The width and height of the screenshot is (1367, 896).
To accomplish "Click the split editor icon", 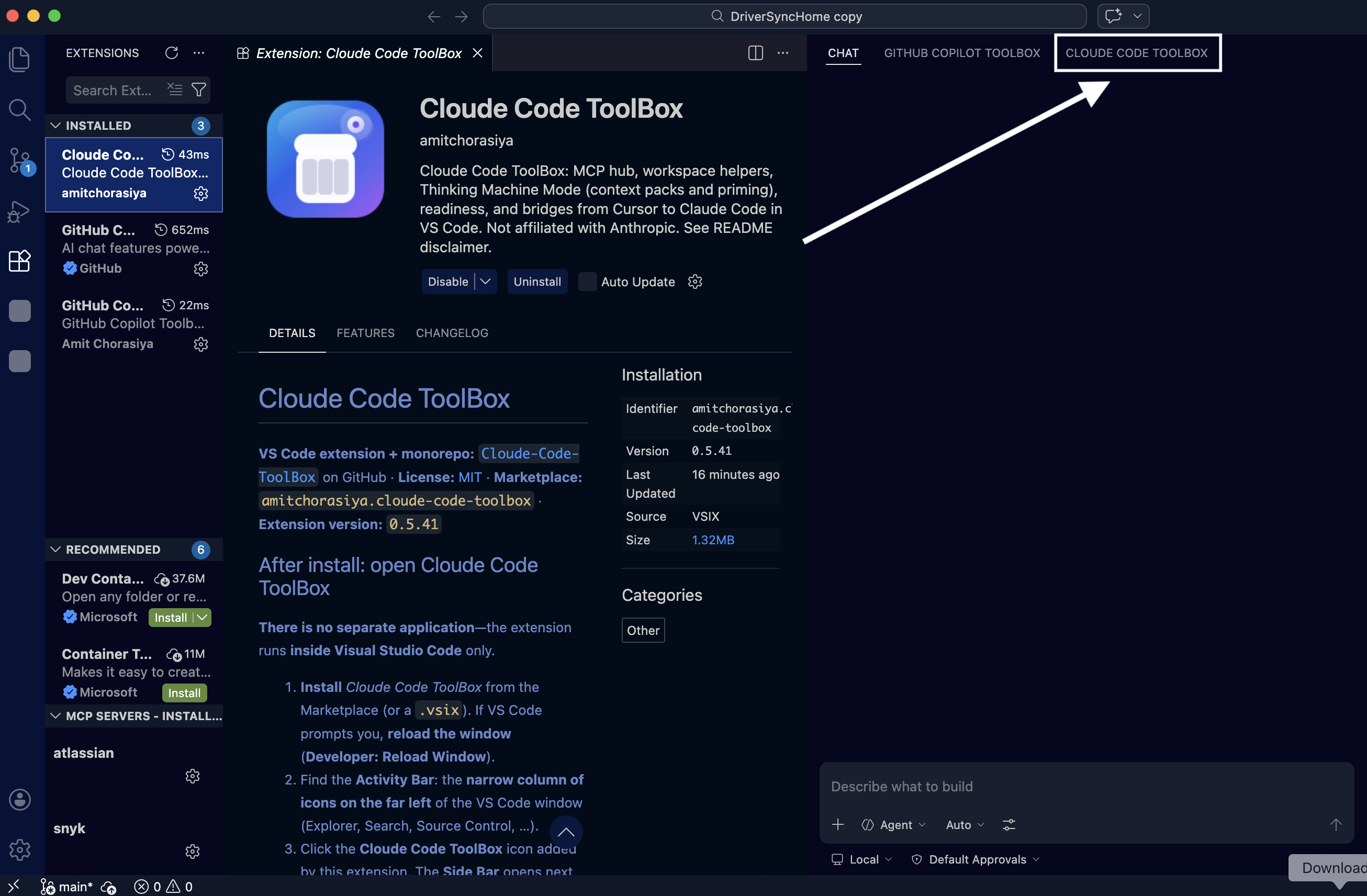I will click(x=755, y=53).
